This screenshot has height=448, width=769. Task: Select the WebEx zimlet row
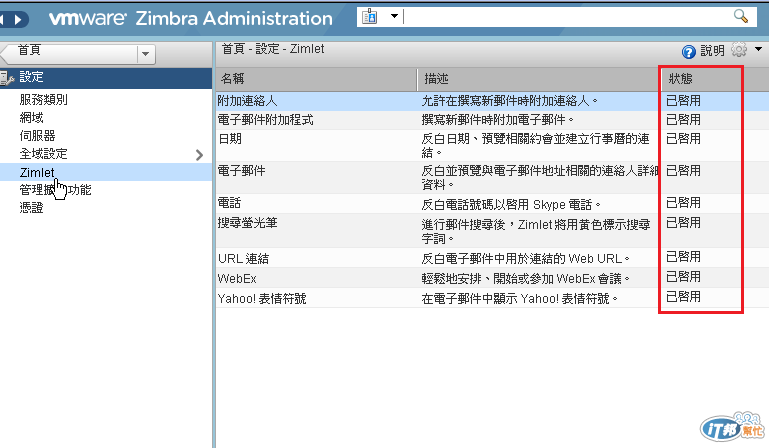(492, 278)
